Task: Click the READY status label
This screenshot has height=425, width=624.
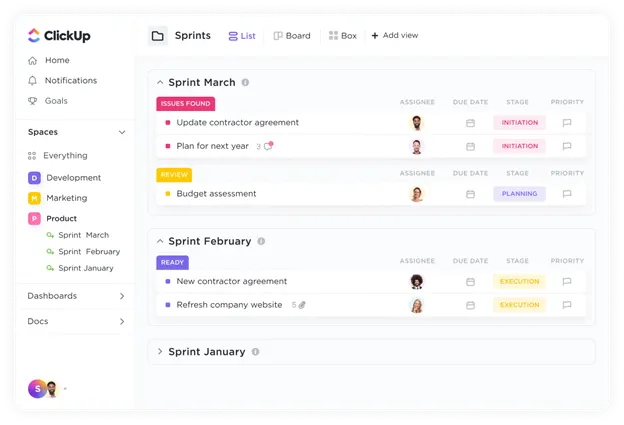Action: (x=172, y=262)
